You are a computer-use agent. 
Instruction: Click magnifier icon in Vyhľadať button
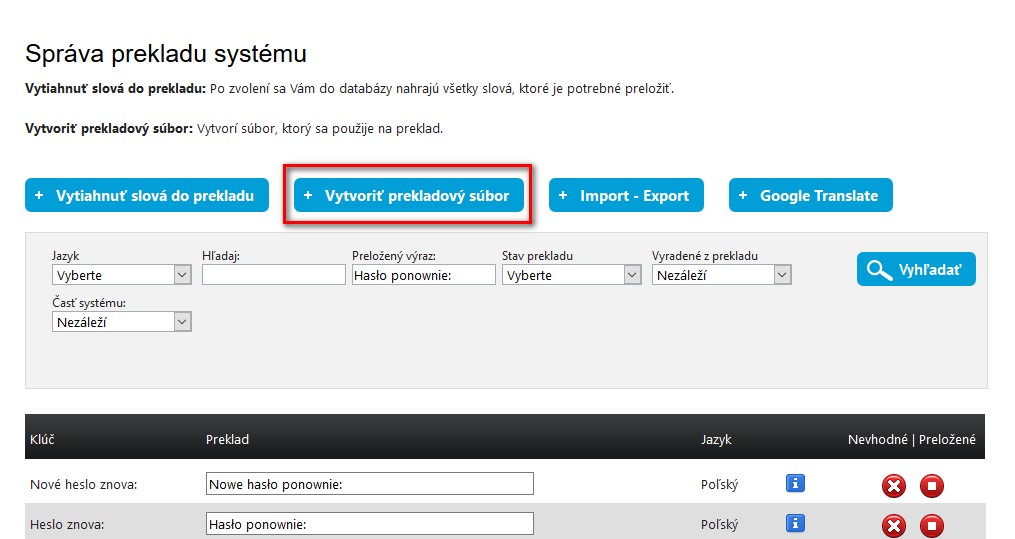point(880,270)
